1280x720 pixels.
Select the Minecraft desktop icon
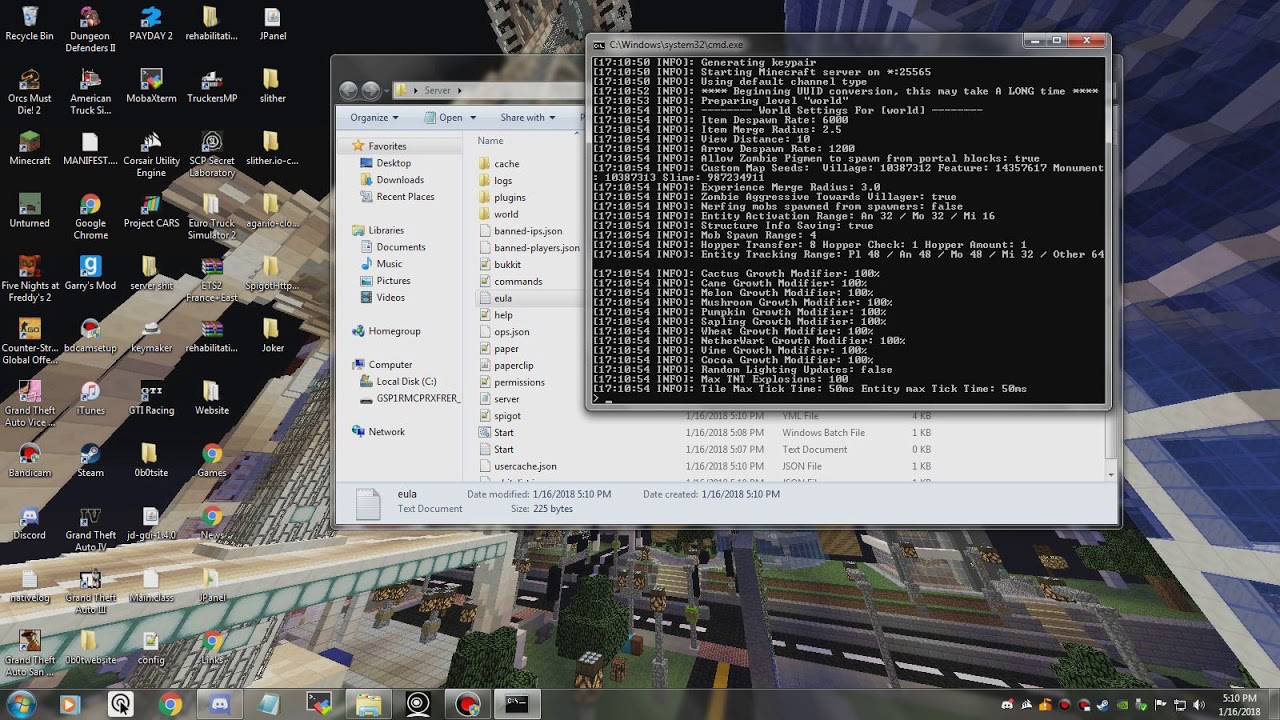click(29, 148)
